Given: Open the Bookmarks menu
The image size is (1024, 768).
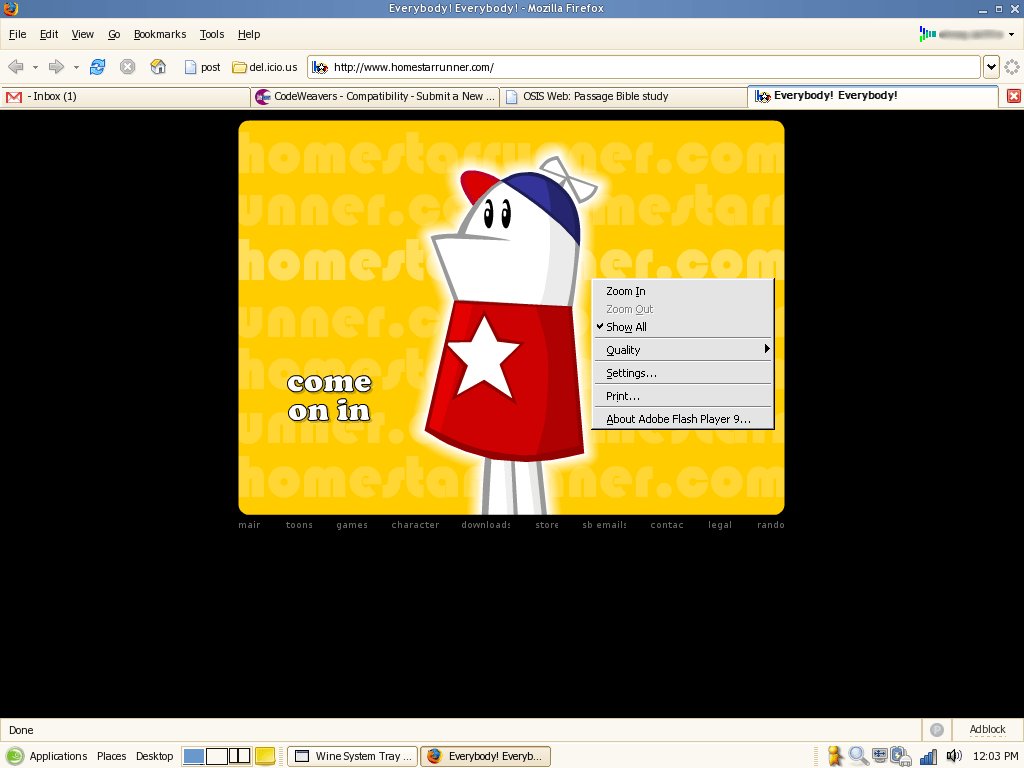Looking at the screenshot, I should click(160, 35).
